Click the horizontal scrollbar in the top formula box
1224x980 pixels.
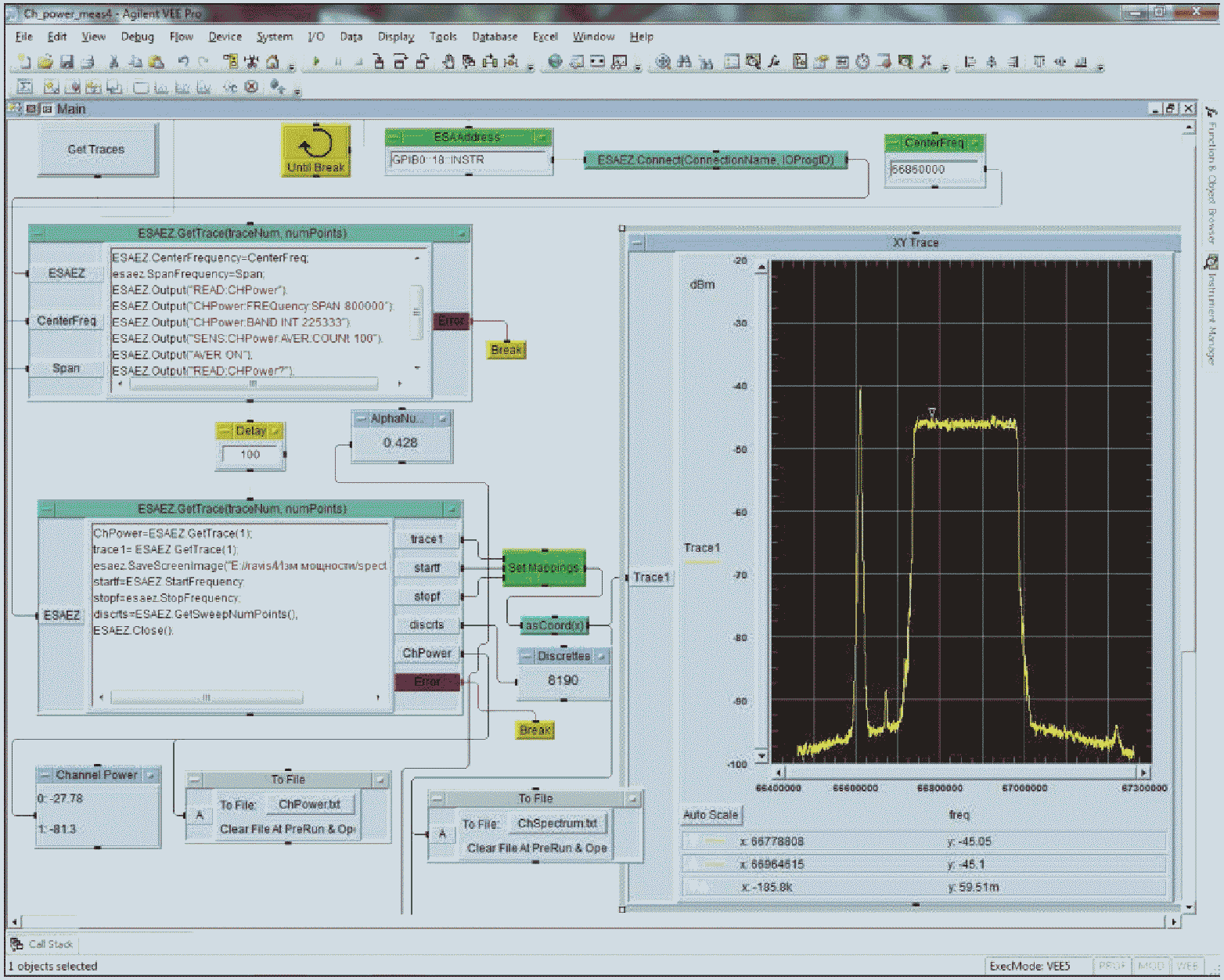click(253, 384)
